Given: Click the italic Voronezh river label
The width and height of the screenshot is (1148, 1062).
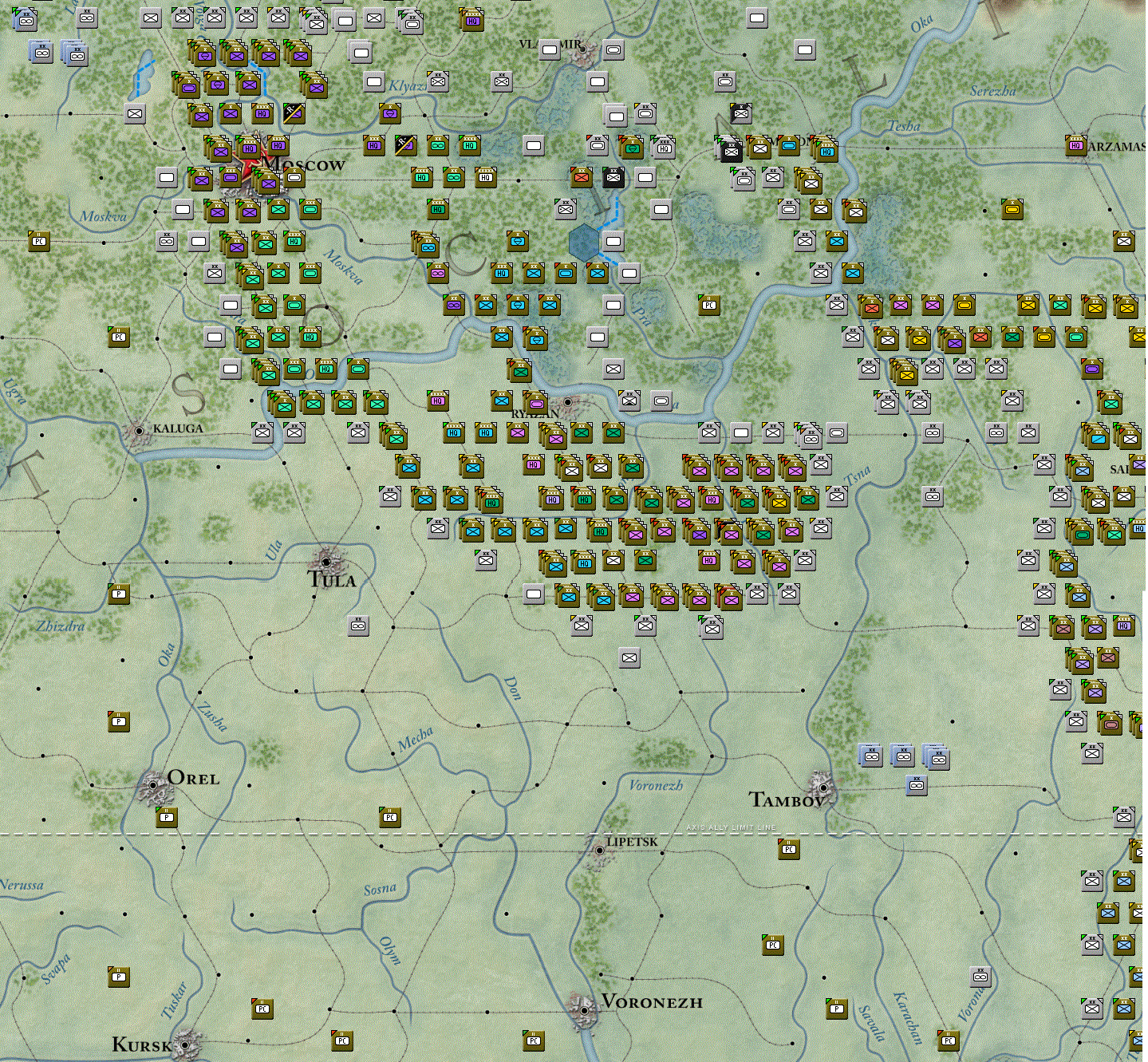Looking at the screenshot, I should (656, 785).
